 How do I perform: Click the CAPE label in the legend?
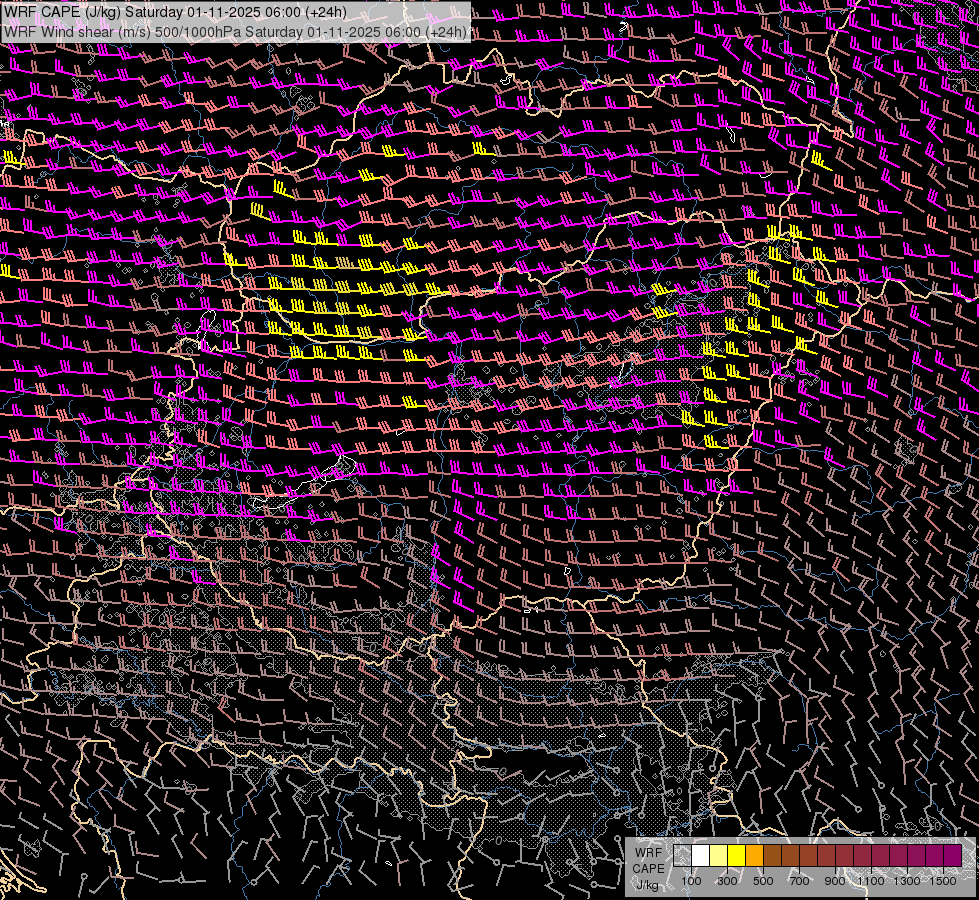pyautogui.click(x=649, y=869)
